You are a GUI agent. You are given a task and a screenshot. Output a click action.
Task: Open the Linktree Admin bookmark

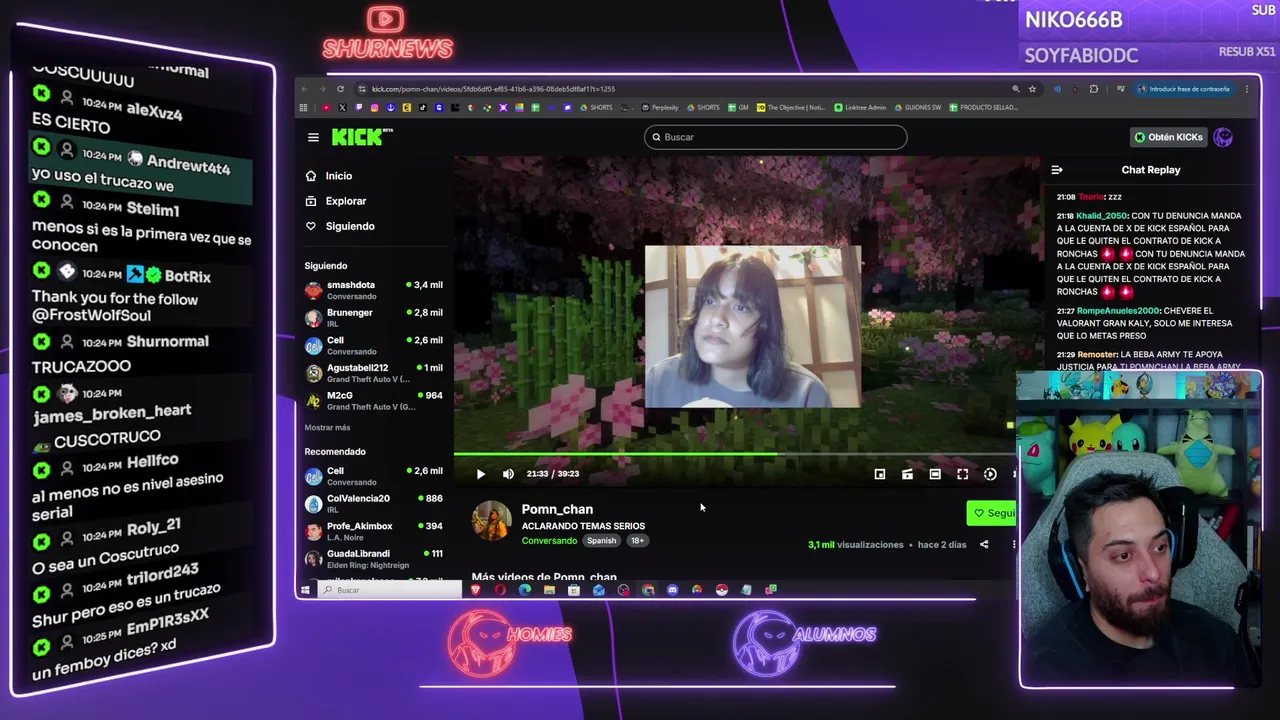861,108
